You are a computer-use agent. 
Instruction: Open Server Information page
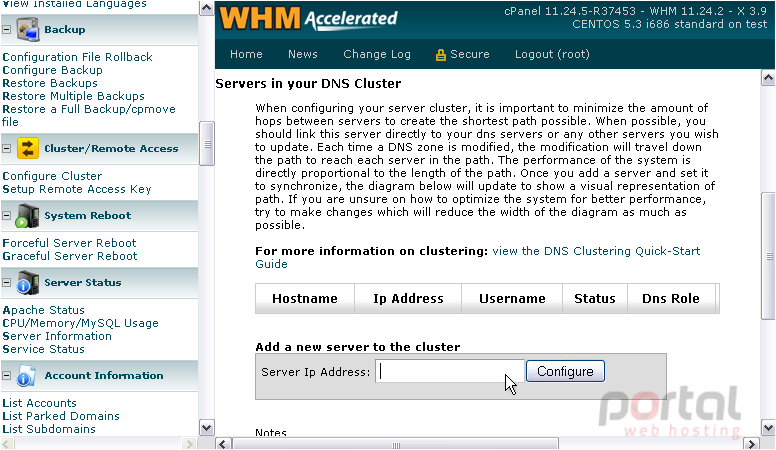pyautogui.click(x=57, y=336)
